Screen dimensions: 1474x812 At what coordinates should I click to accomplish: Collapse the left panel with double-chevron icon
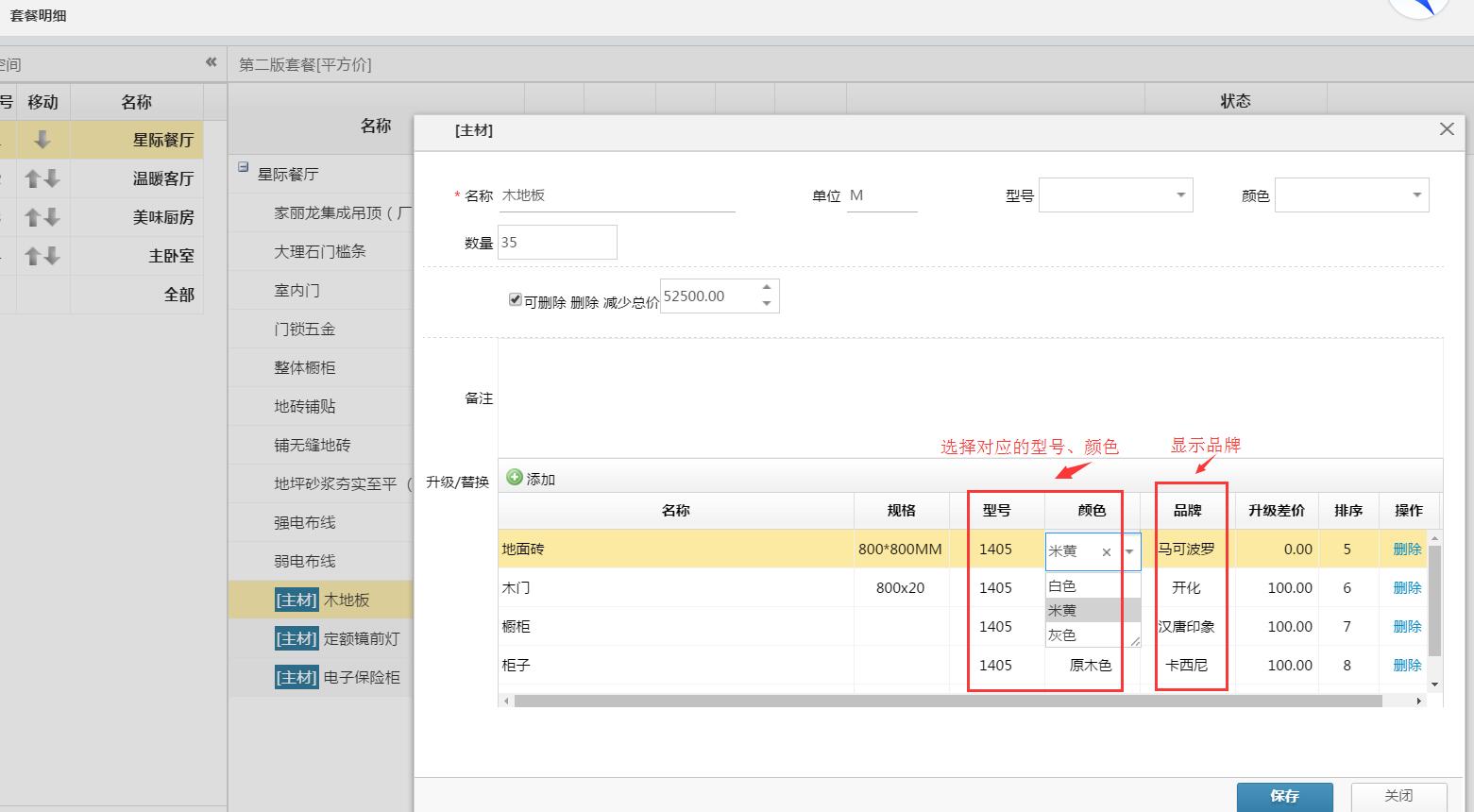pos(211,62)
